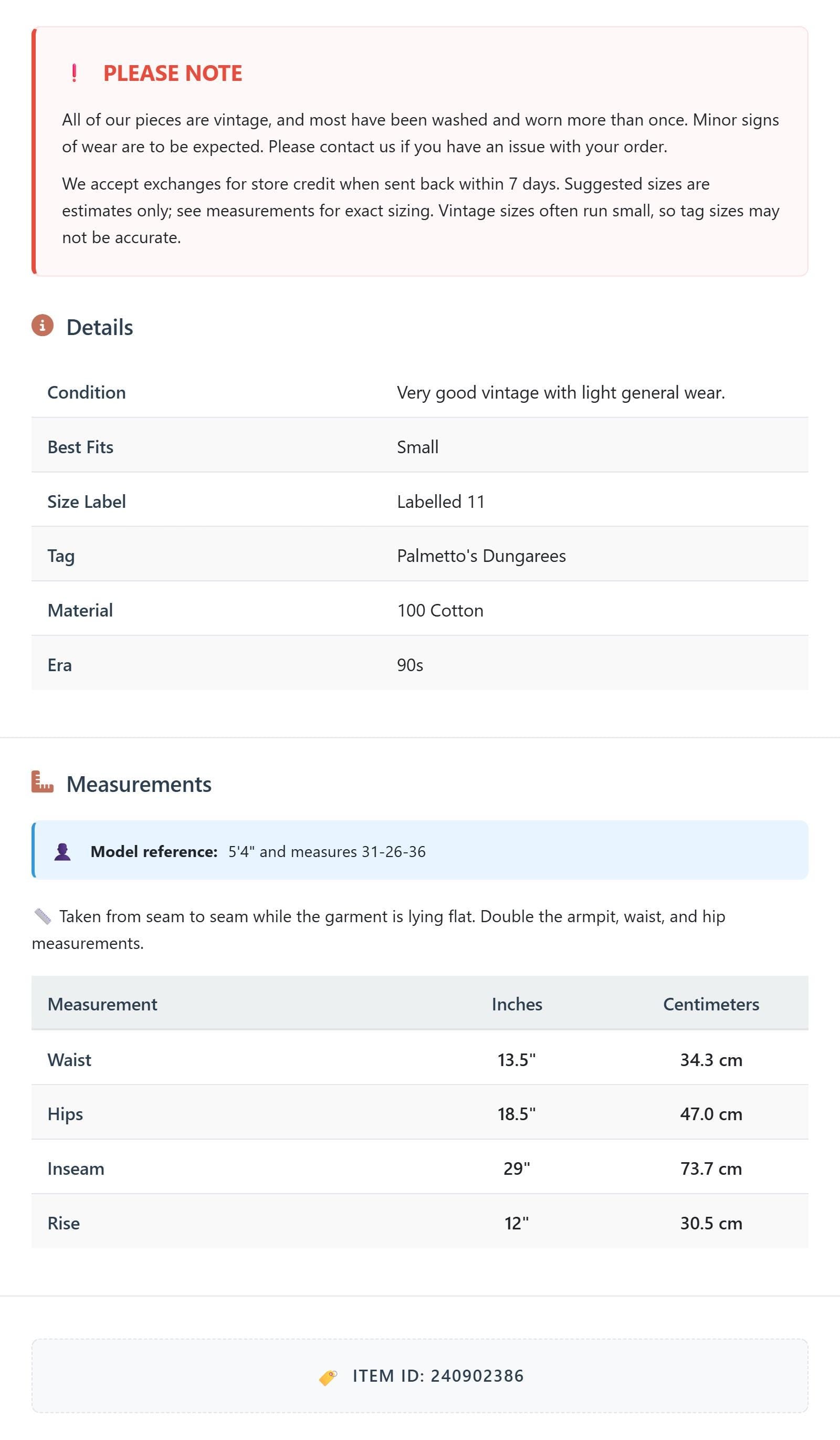The image size is (840, 1440).
Task: Select the Waist 13.5" inches value
Action: pyautogui.click(x=517, y=1059)
